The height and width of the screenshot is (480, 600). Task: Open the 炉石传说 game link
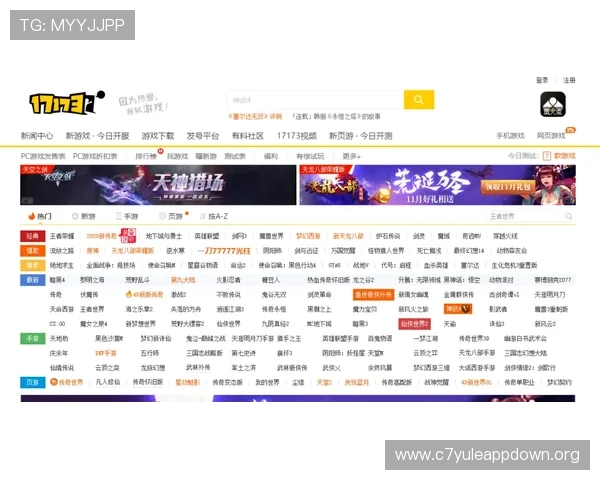click(388, 236)
